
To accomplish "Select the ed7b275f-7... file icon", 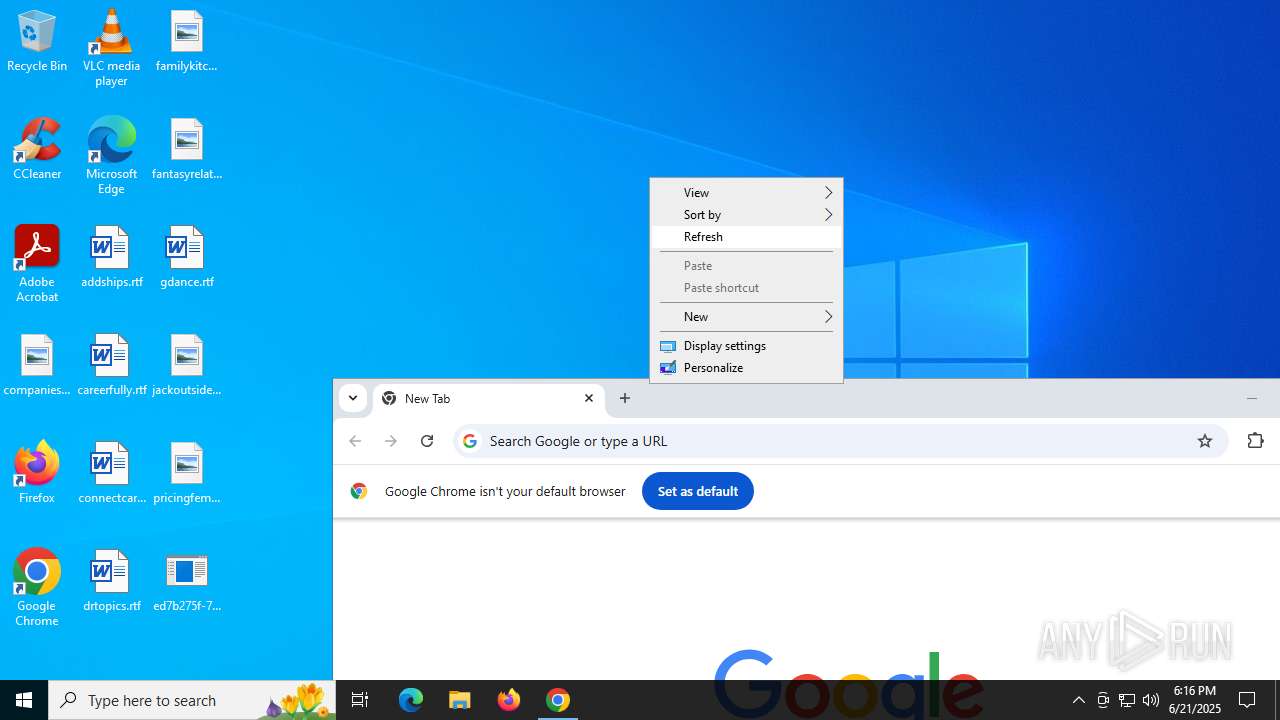I will pos(186,582).
